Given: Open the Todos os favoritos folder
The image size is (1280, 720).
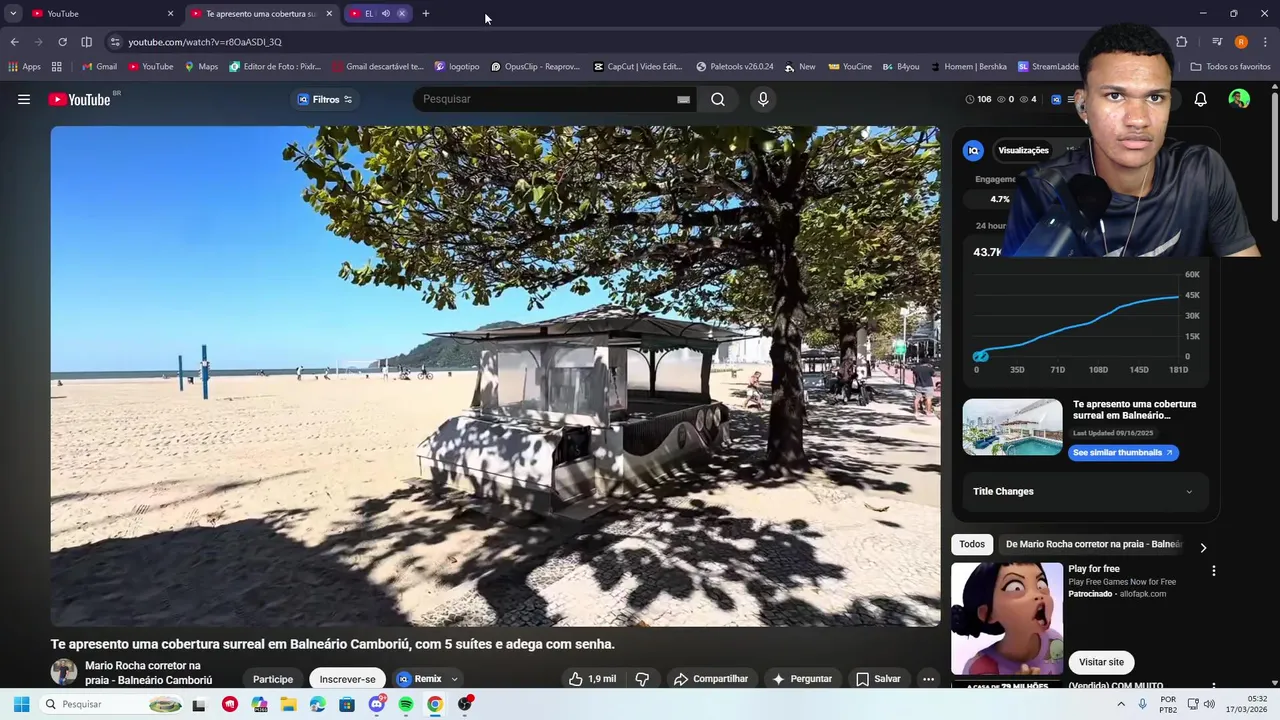Looking at the screenshot, I should [1230, 67].
